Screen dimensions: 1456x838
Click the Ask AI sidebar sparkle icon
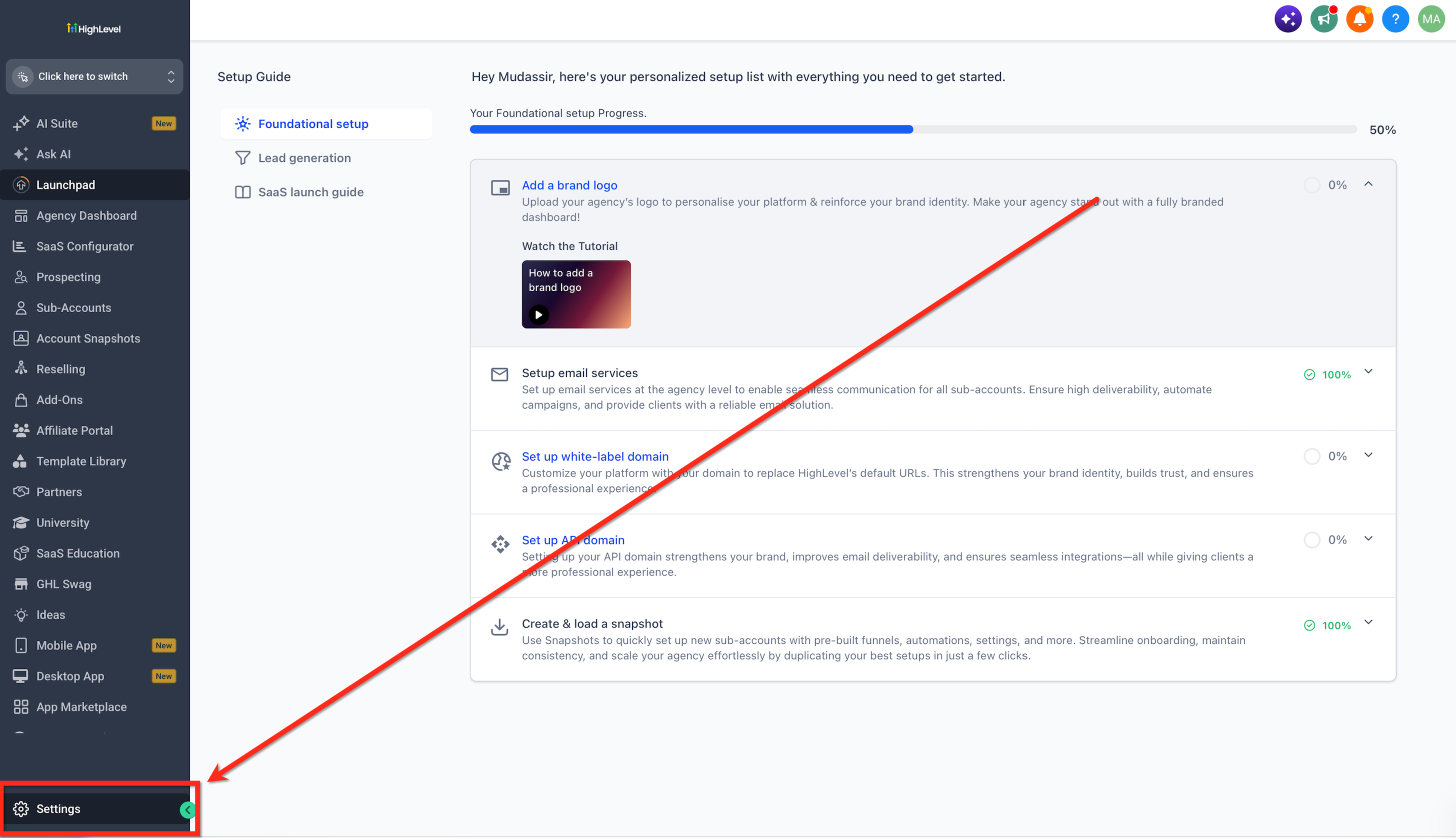20,154
